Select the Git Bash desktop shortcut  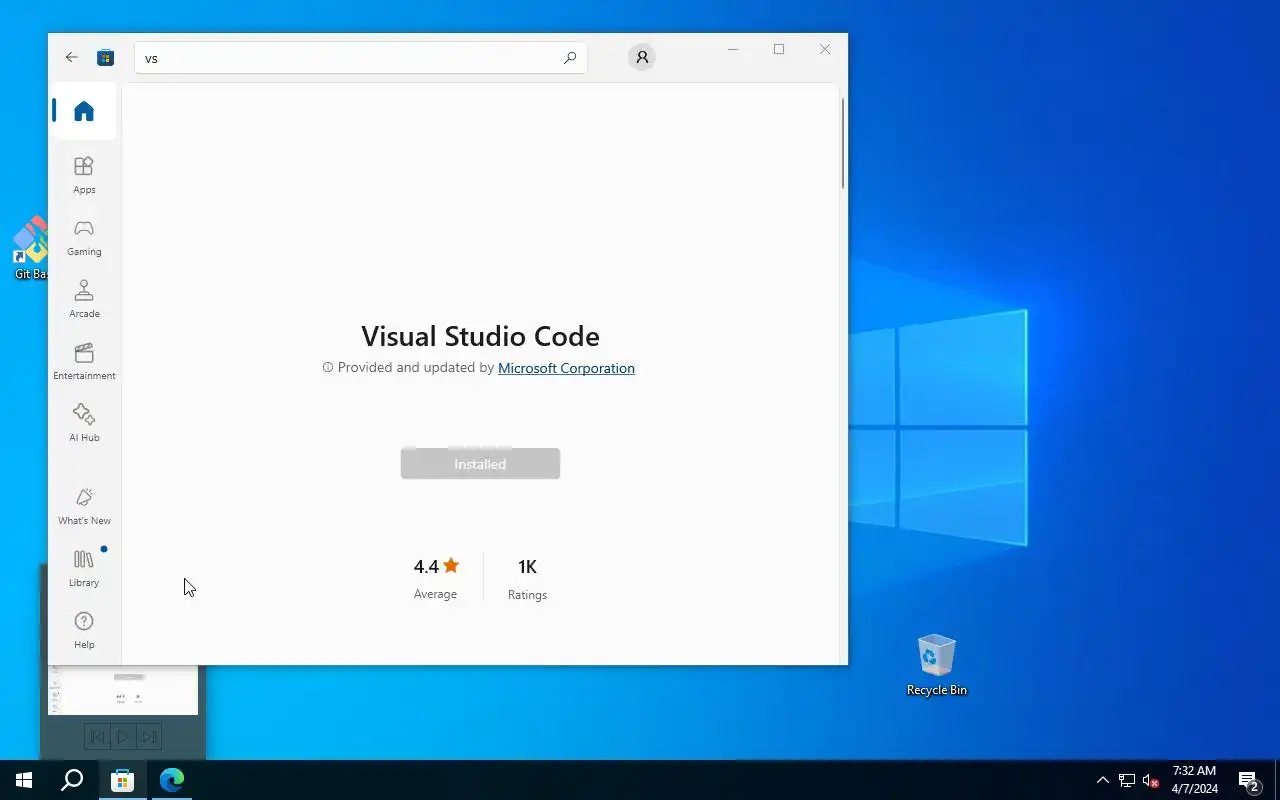[x=30, y=249]
